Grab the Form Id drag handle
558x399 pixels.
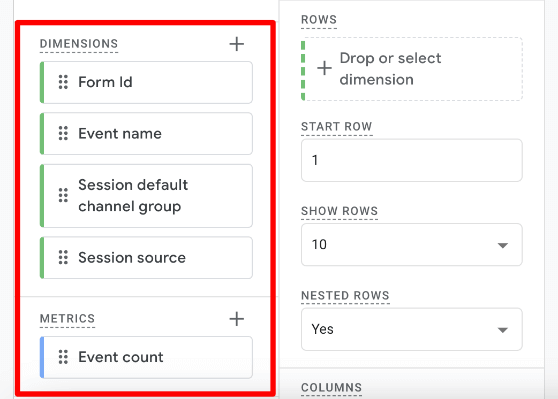coord(63,82)
